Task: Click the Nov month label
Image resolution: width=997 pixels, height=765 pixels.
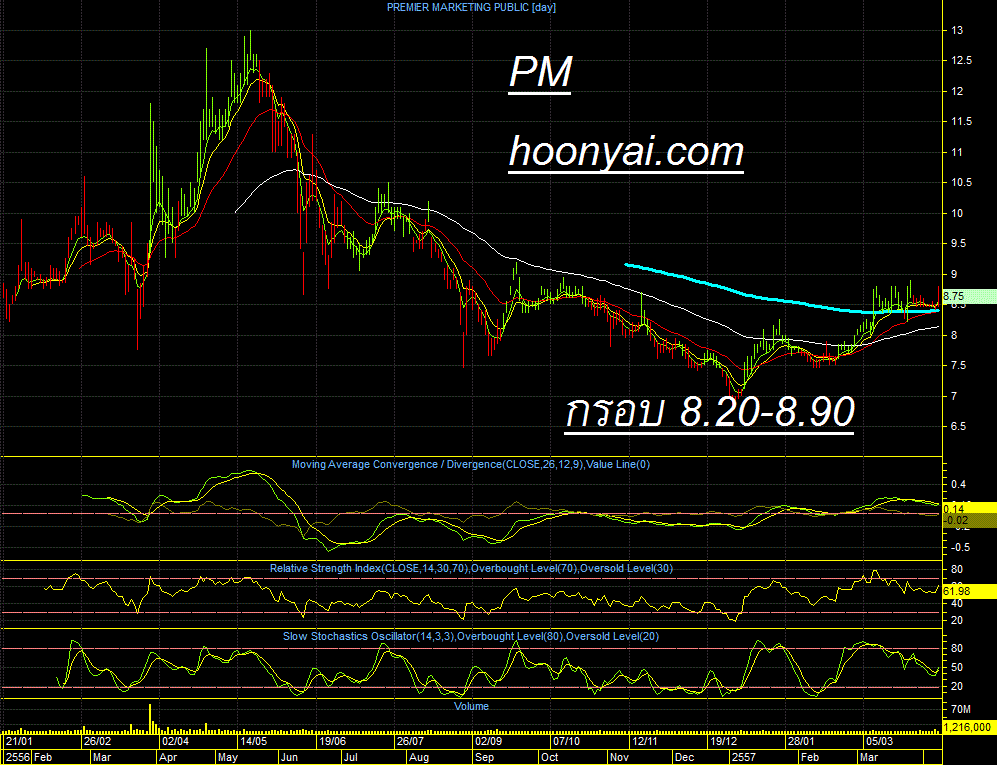Action: 619,757
